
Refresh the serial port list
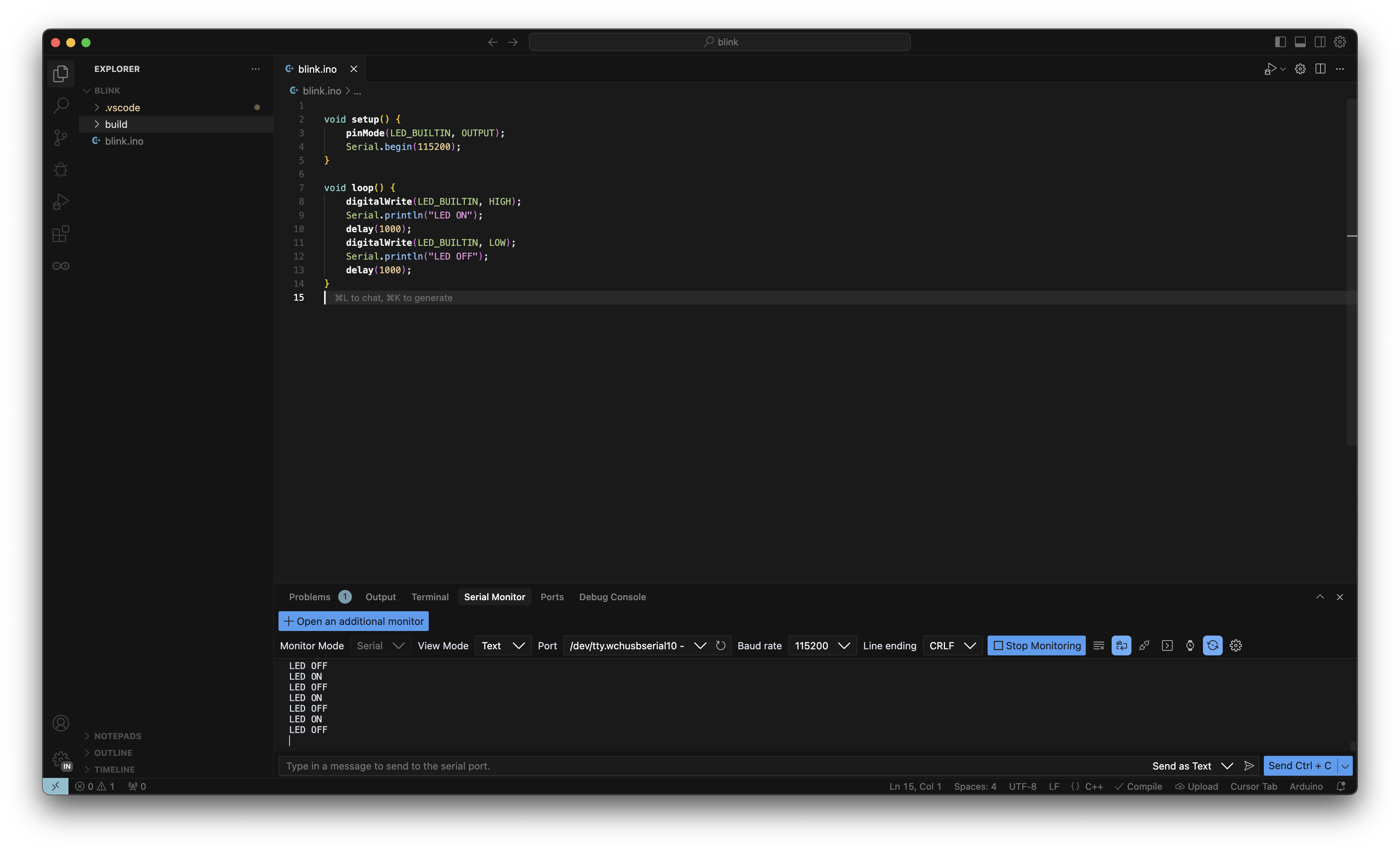click(x=721, y=645)
